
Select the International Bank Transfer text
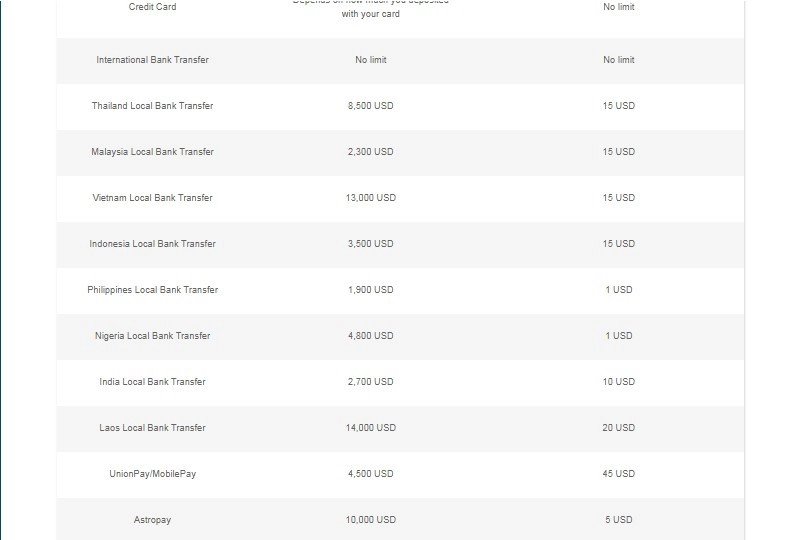[x=152, y=60]
